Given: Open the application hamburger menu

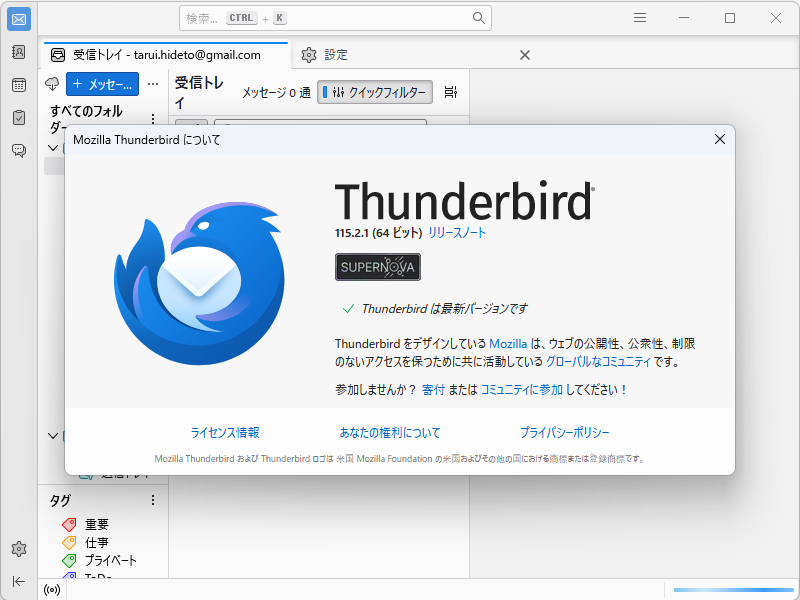Looking at the screenshot, I should point(639,18).
